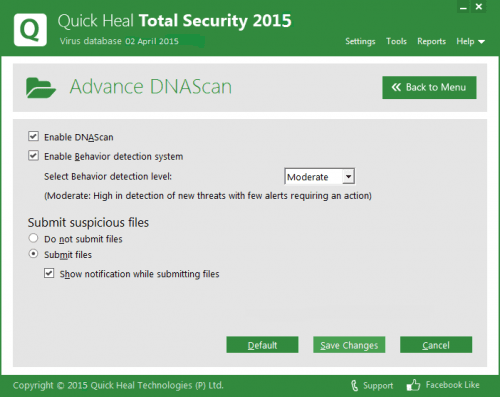
Task: Click the double-chevron back arrow icon
Action: click(x=396, y=87)
